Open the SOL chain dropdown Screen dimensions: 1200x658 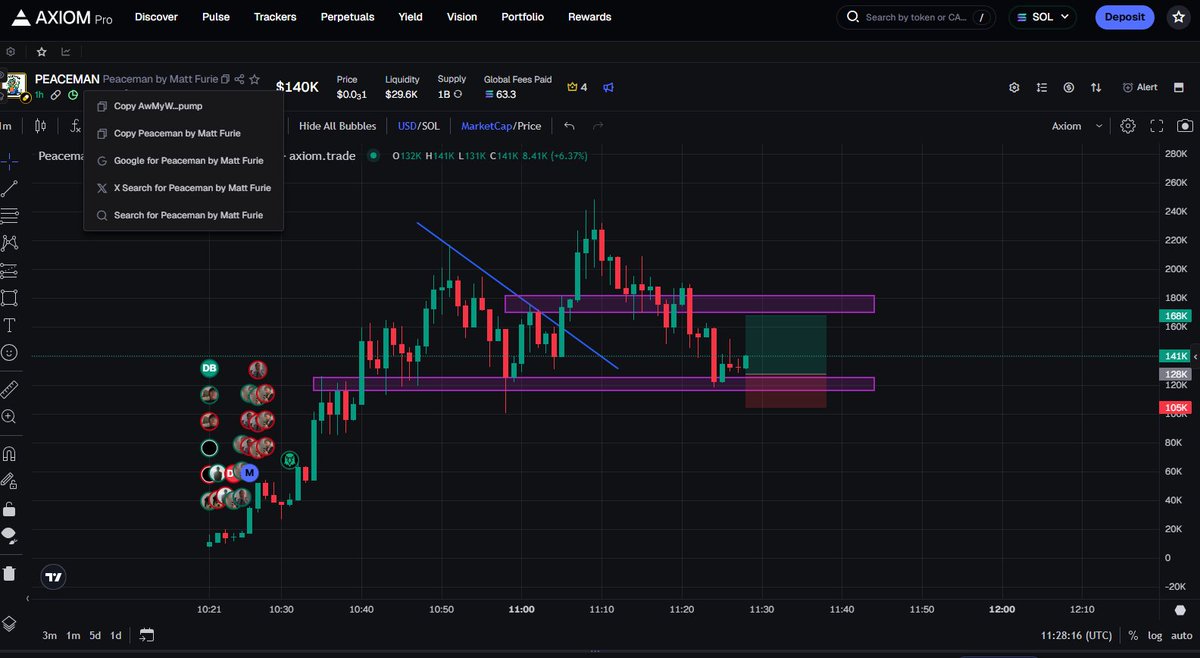pos(1042,17)
